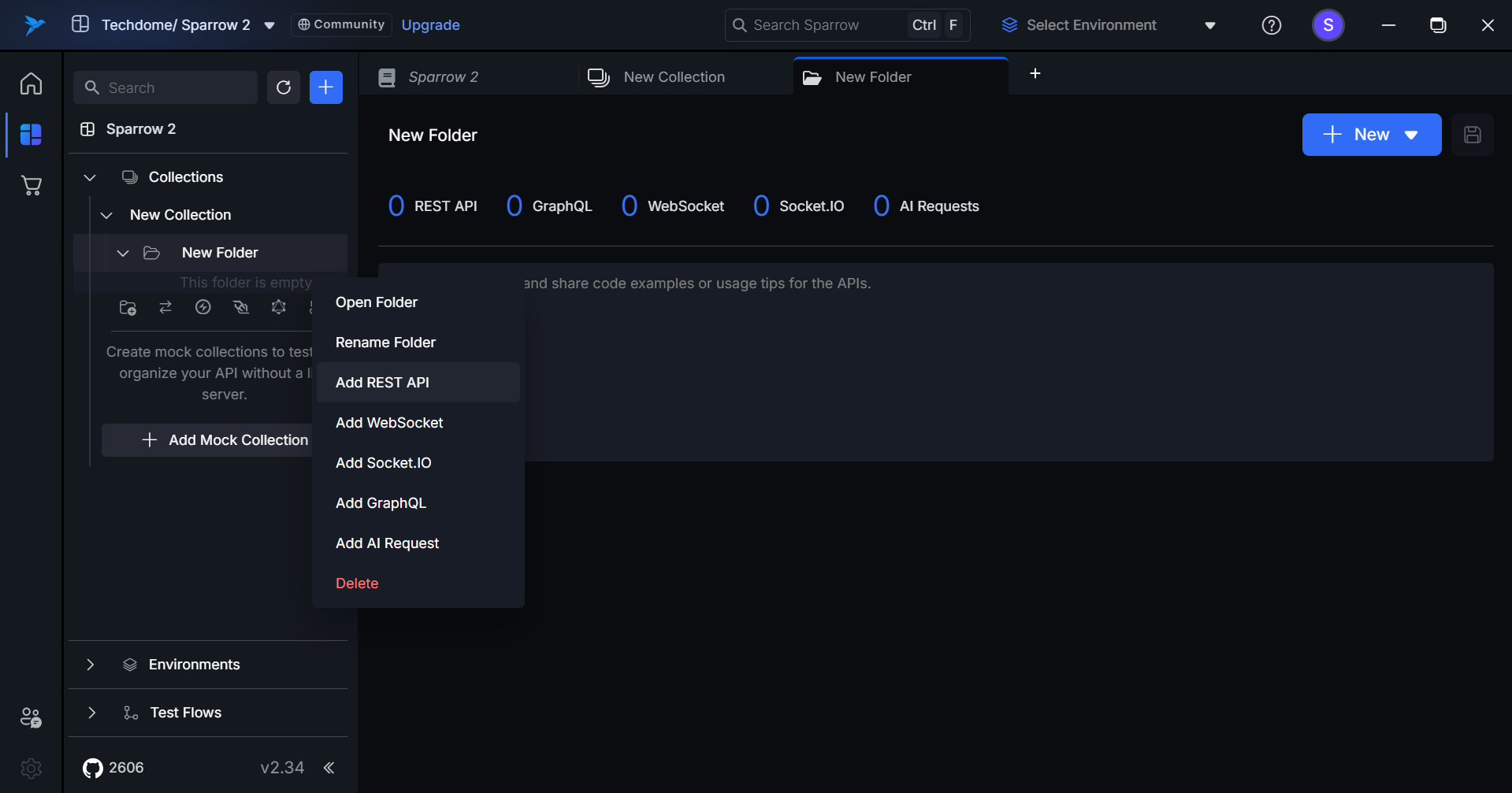Click the Upgrade link in title bar
This screenshot has width=1512, height=793.
[x=430, y=25]
